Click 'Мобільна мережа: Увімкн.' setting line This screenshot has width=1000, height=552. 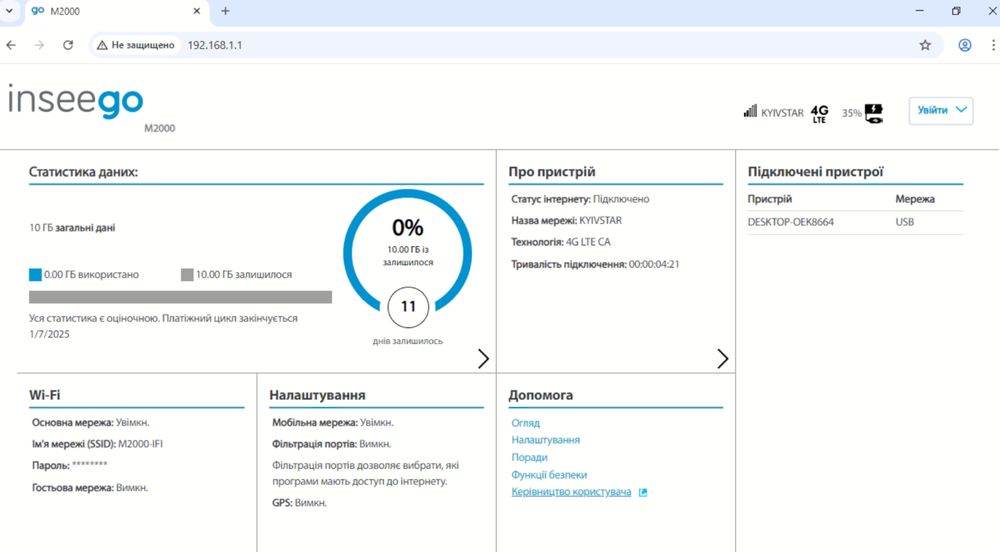[333, 423]
